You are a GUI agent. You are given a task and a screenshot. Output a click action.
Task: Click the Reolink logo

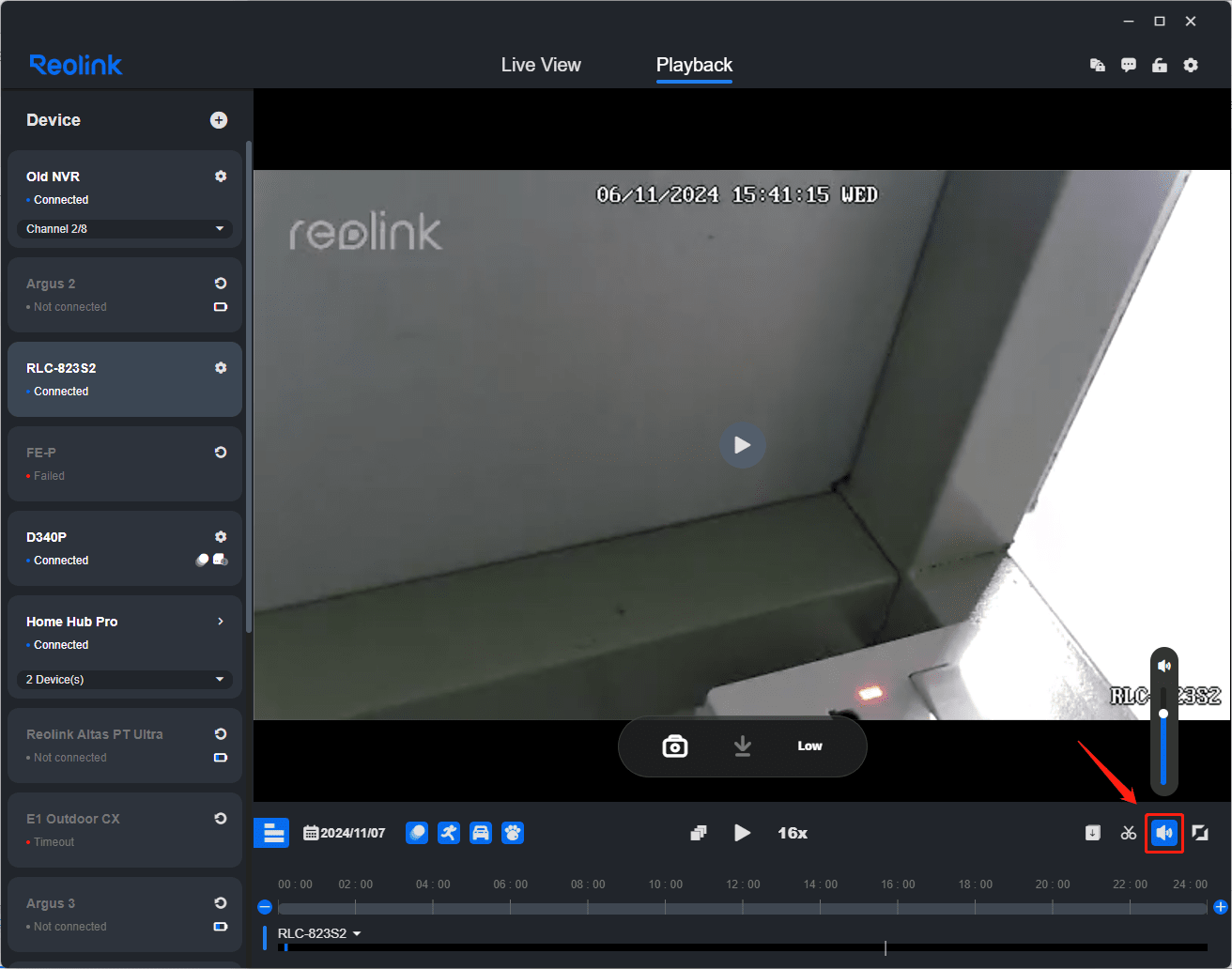click(76, 65)
